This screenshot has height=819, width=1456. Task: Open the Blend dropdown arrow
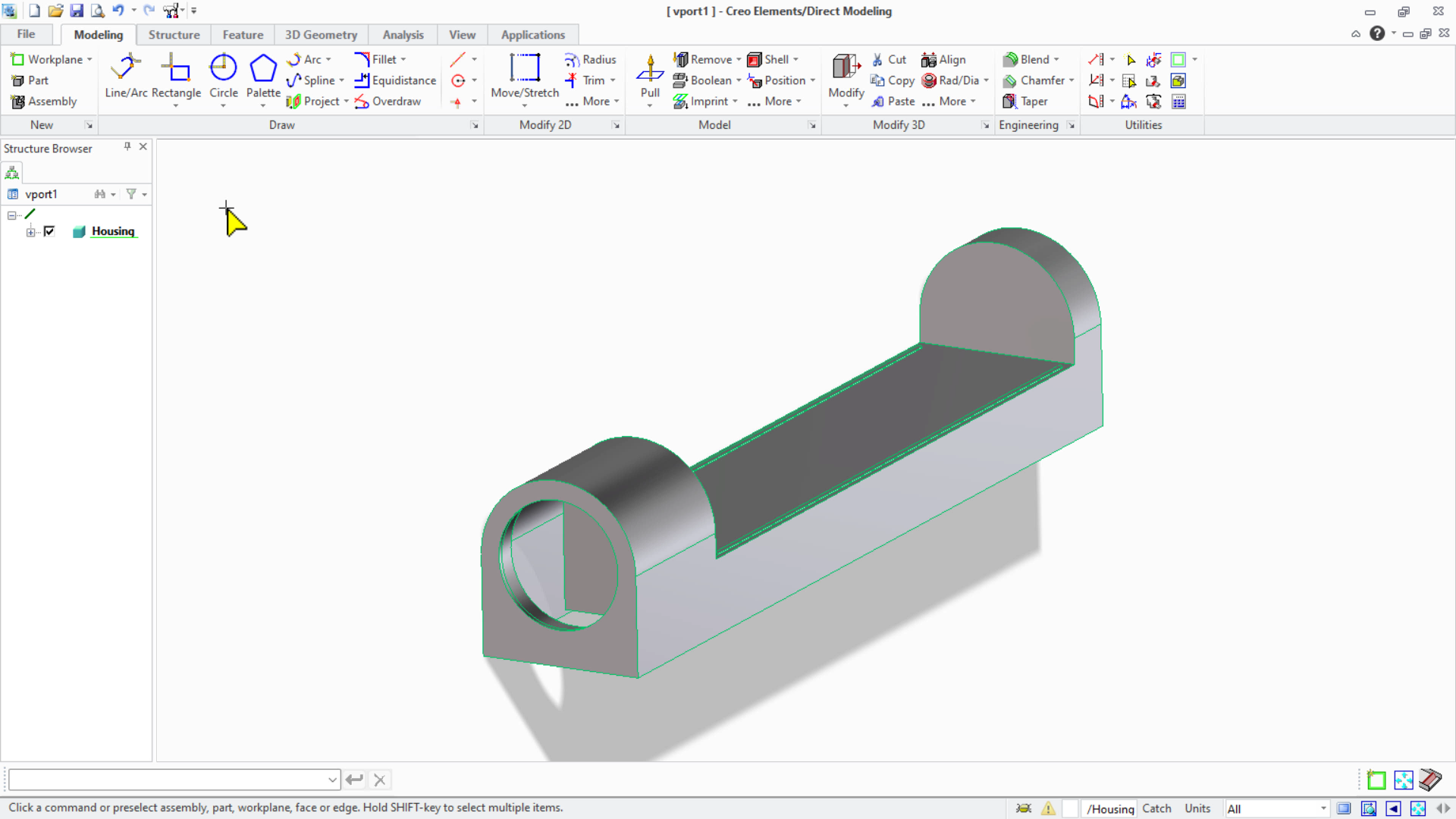1056,59
